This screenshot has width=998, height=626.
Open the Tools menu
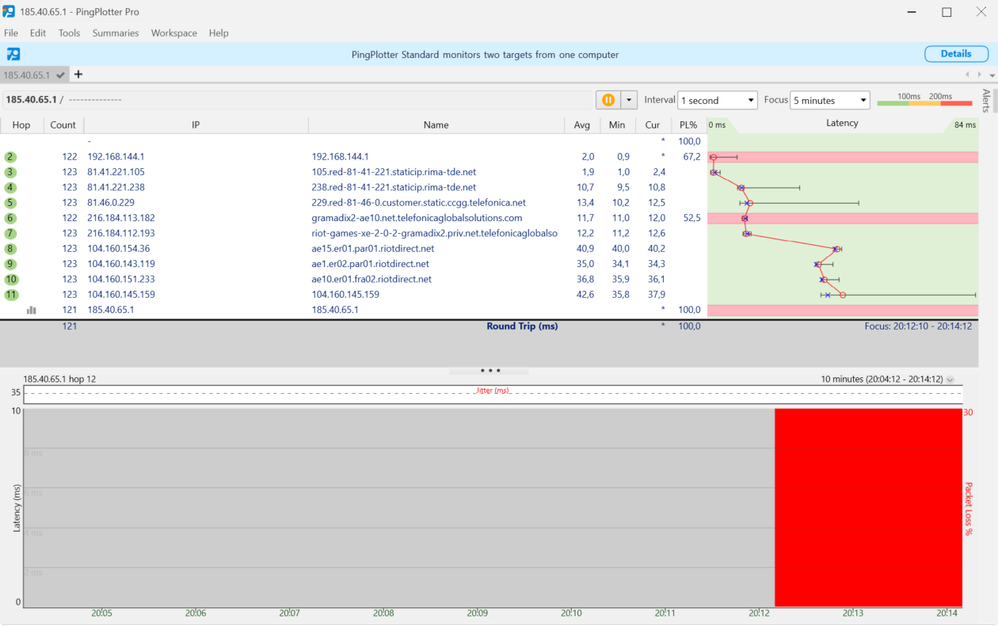click(69, 33)
